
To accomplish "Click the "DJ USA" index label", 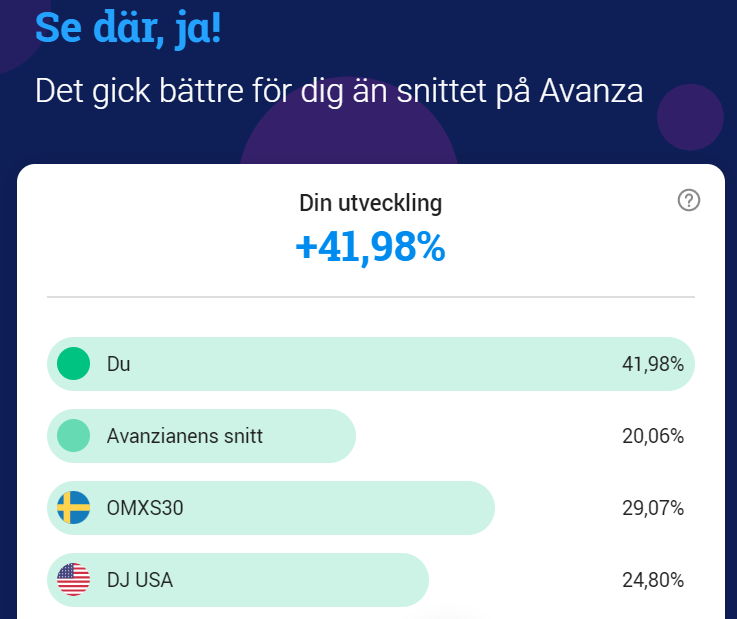I will tap(140, 580).
